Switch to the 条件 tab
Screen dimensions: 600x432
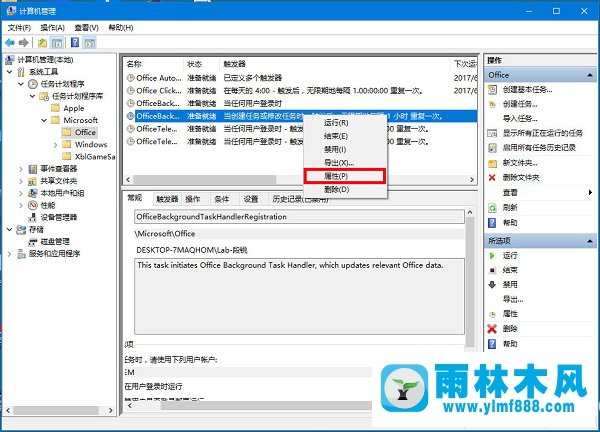tap(222, 199)
